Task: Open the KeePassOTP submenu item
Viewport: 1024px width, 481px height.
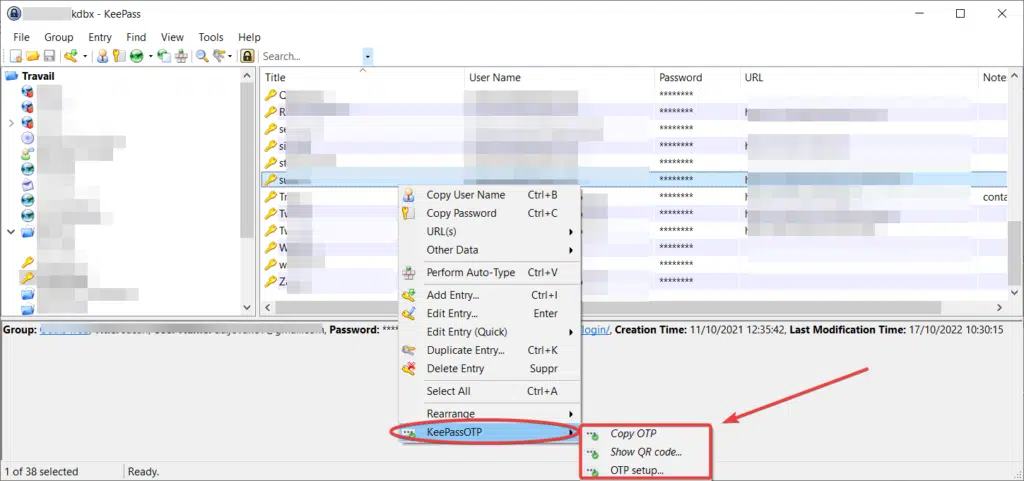Action: [x=490, y=432]
